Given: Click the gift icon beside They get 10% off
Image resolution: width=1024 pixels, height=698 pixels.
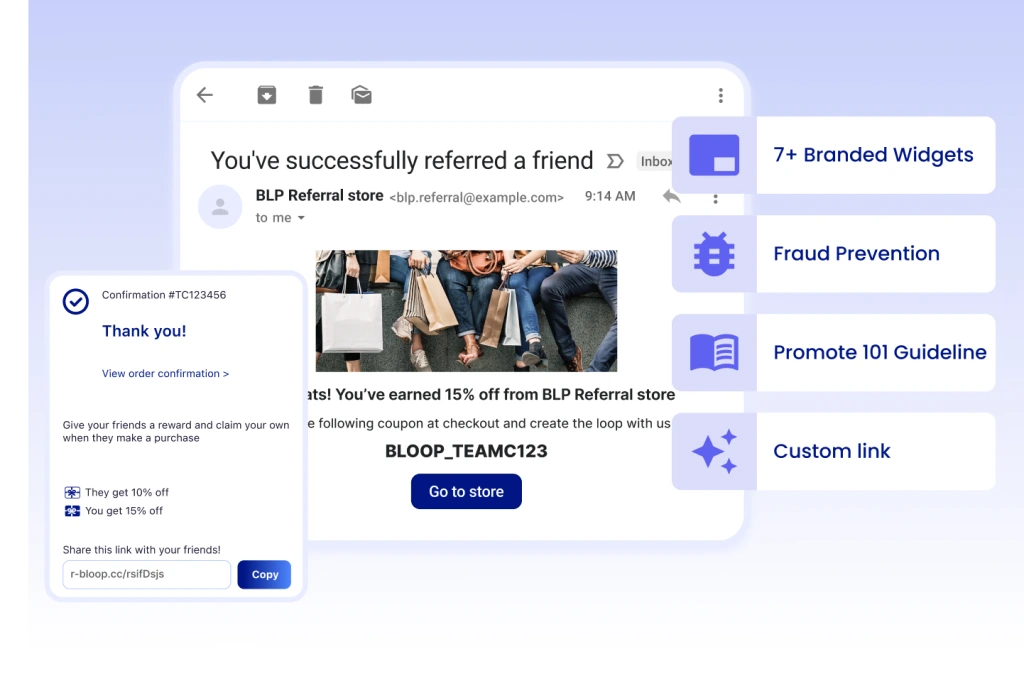Looking at the screenshot, I should (x=72, y=492).
